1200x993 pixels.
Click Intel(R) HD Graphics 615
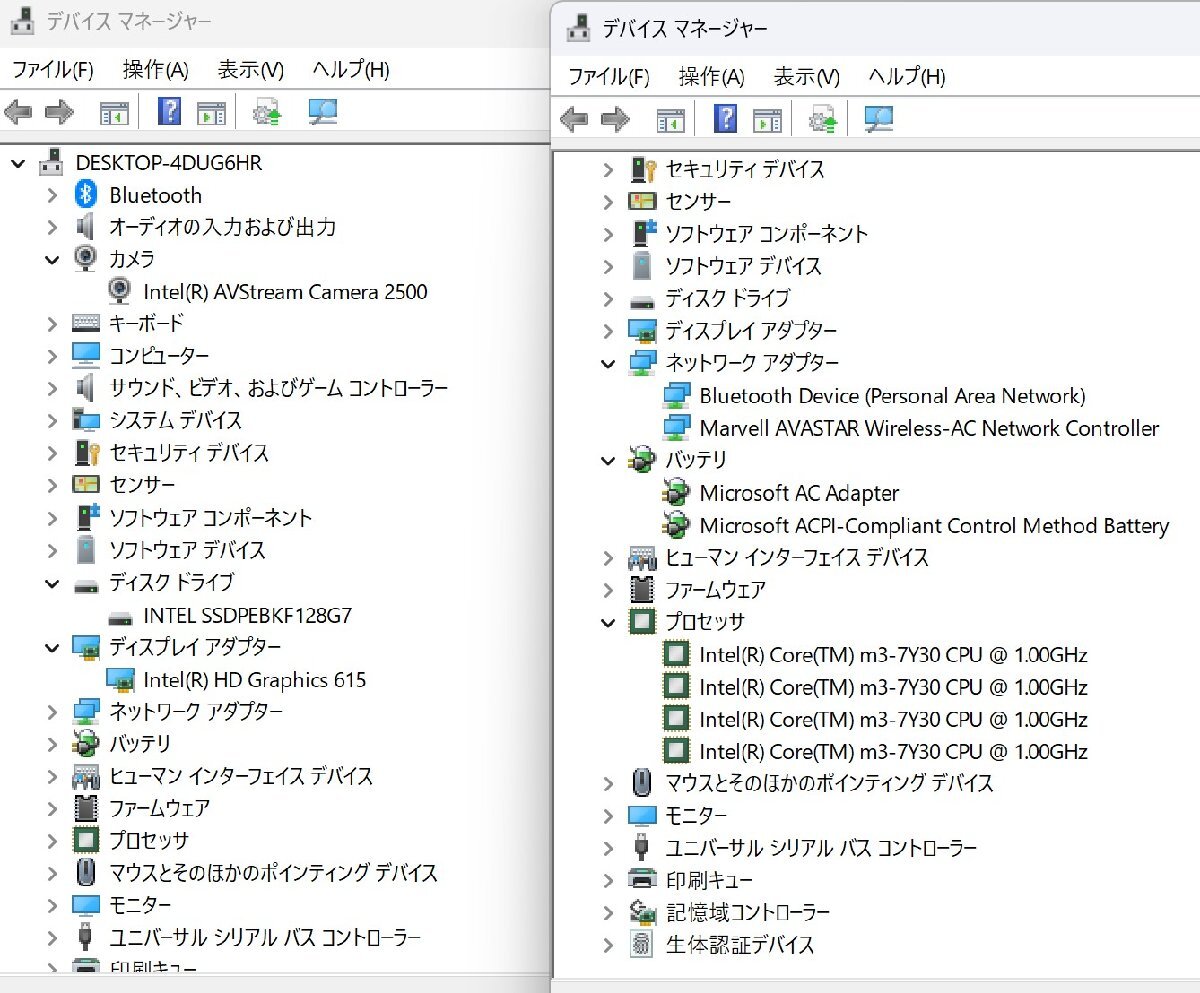click(256, 679)
